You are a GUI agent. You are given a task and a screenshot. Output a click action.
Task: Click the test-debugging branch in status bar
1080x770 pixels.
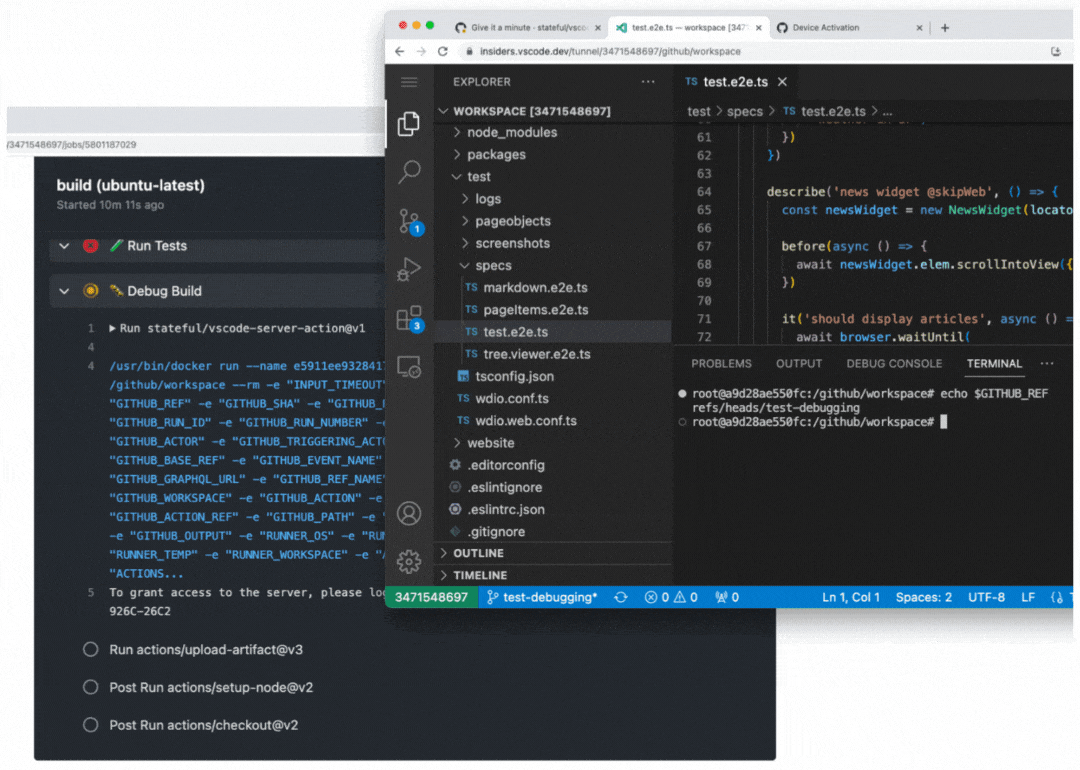(x=540, y=597)
